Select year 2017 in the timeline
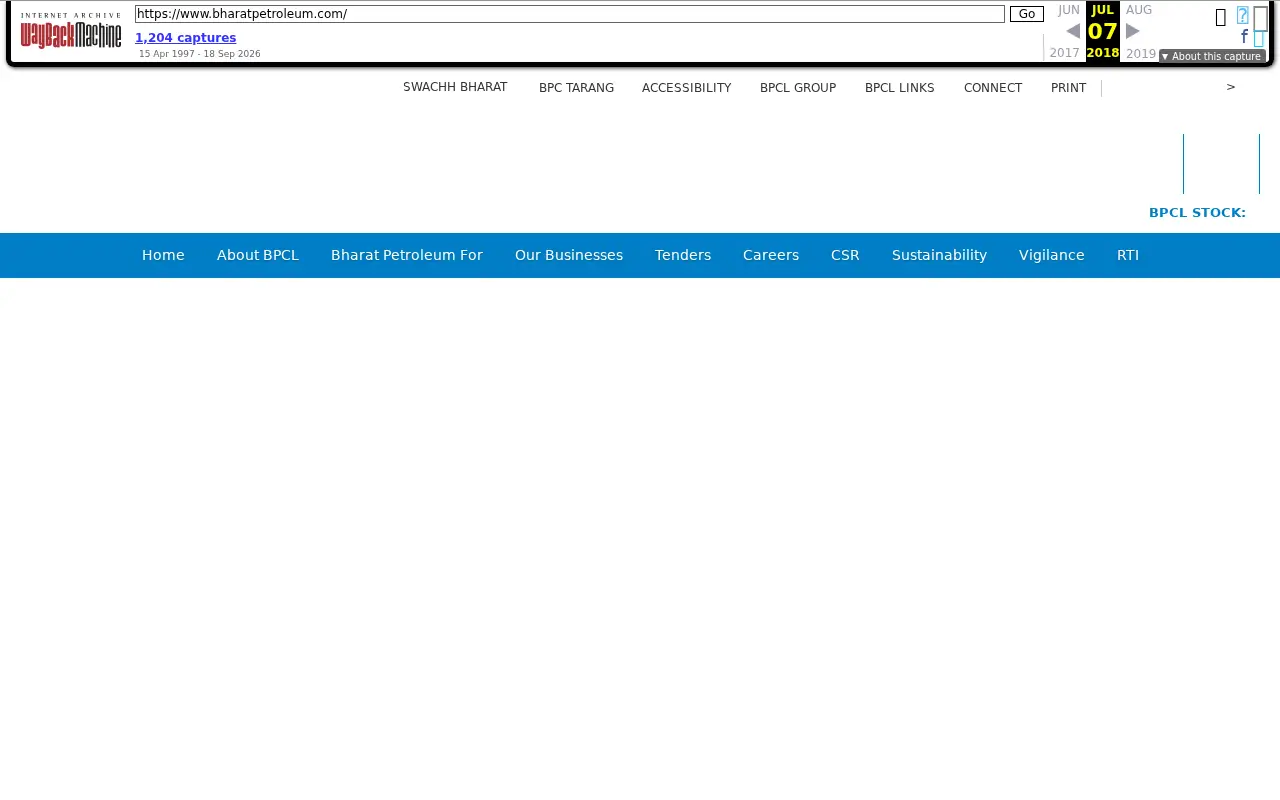The height and width of the screenshot is (800, 1280). click(x=1065, y=53)
